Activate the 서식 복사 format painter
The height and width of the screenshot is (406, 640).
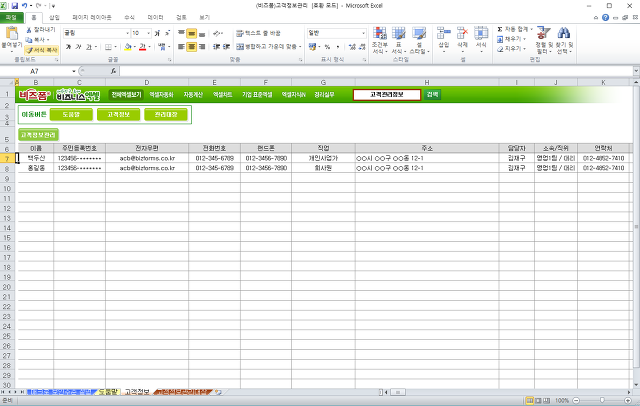[42, 50]
